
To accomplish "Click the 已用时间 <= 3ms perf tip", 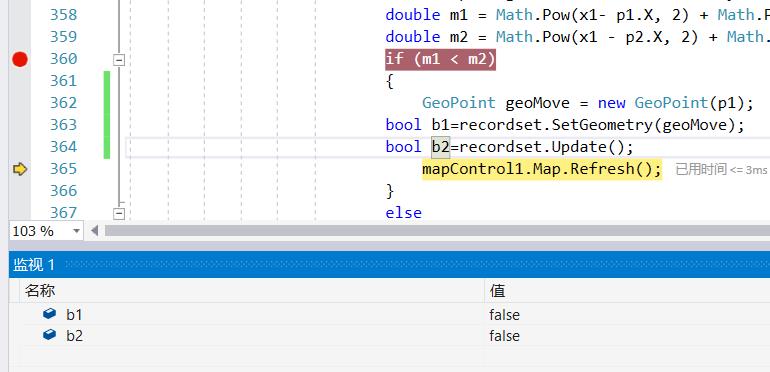I will [721, 170].
